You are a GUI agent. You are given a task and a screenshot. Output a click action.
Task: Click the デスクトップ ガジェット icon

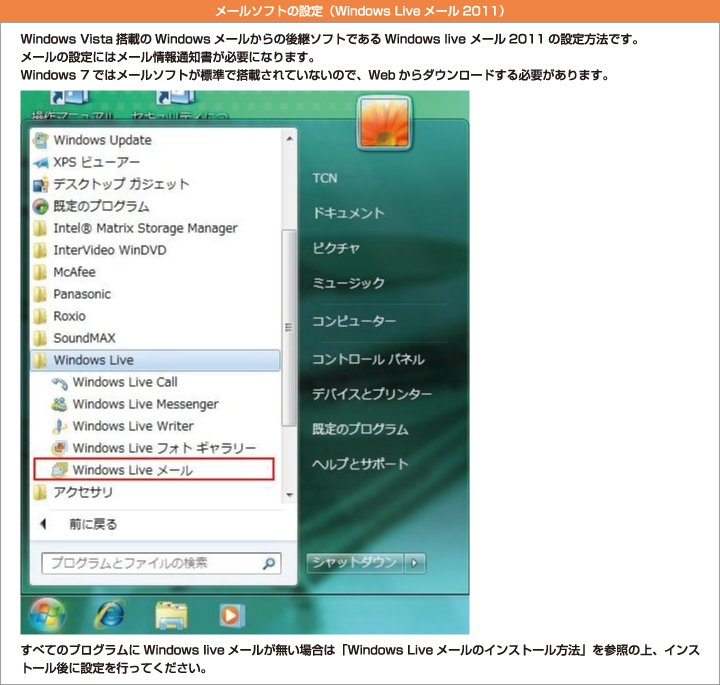40,184
